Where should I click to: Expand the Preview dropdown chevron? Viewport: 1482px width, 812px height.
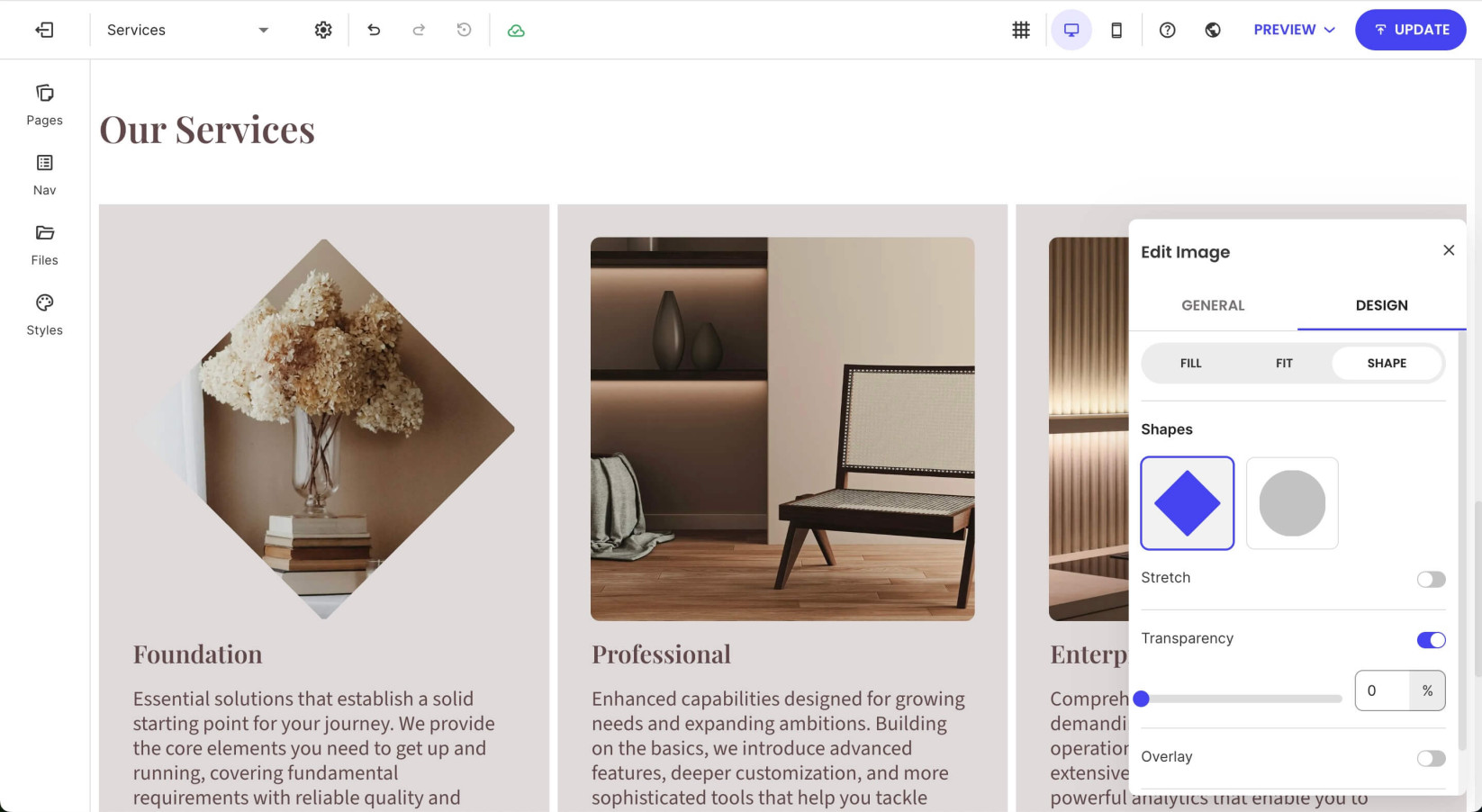click(1329, 30)
